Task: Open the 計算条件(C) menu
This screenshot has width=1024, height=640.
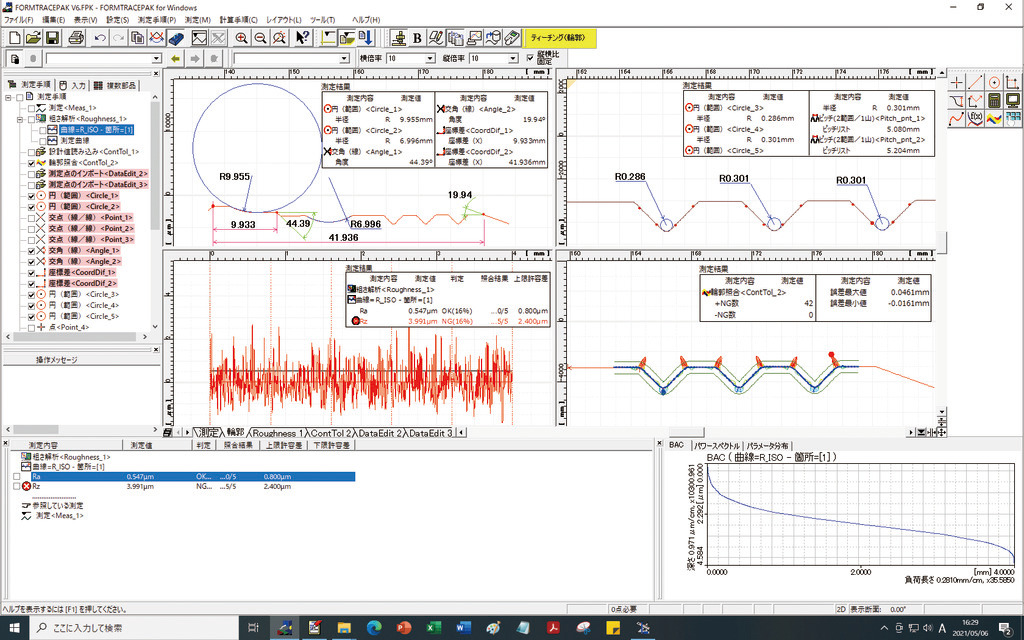Action: 238,19
